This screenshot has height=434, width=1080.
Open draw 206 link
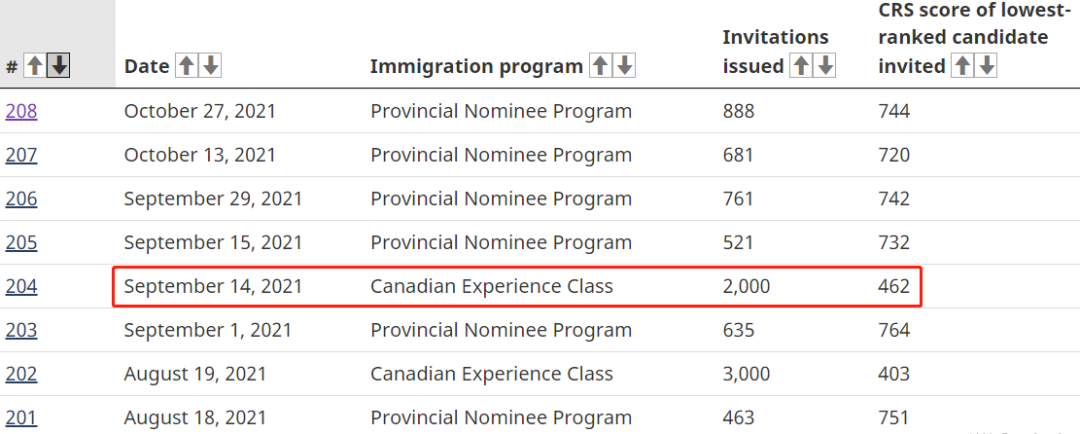coord(21,199)
